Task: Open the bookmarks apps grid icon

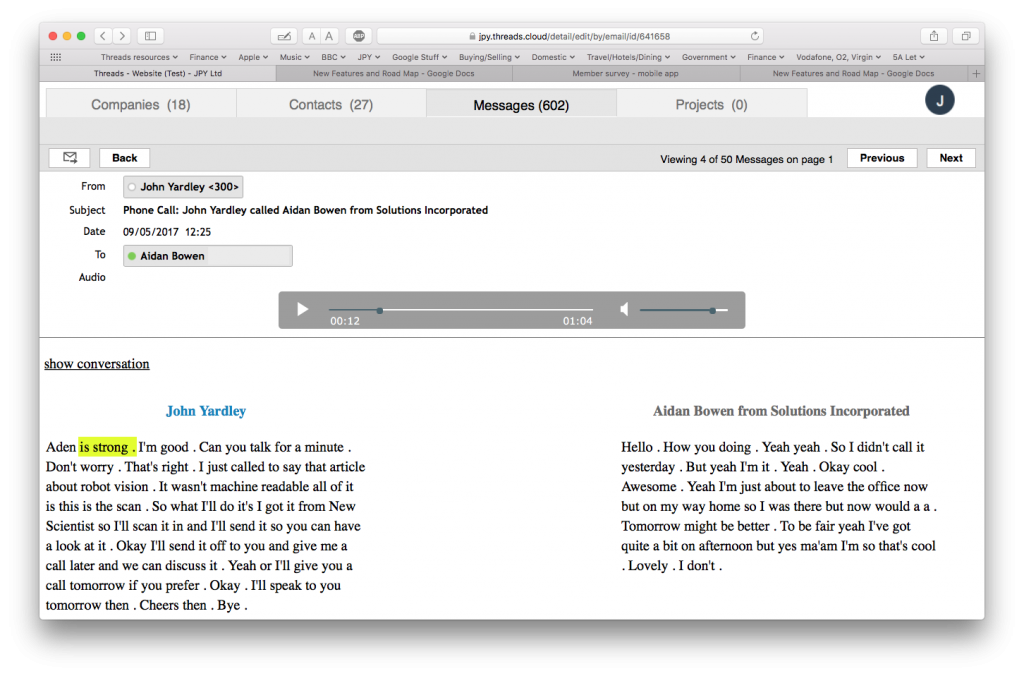Action: (x=56, y=57)
